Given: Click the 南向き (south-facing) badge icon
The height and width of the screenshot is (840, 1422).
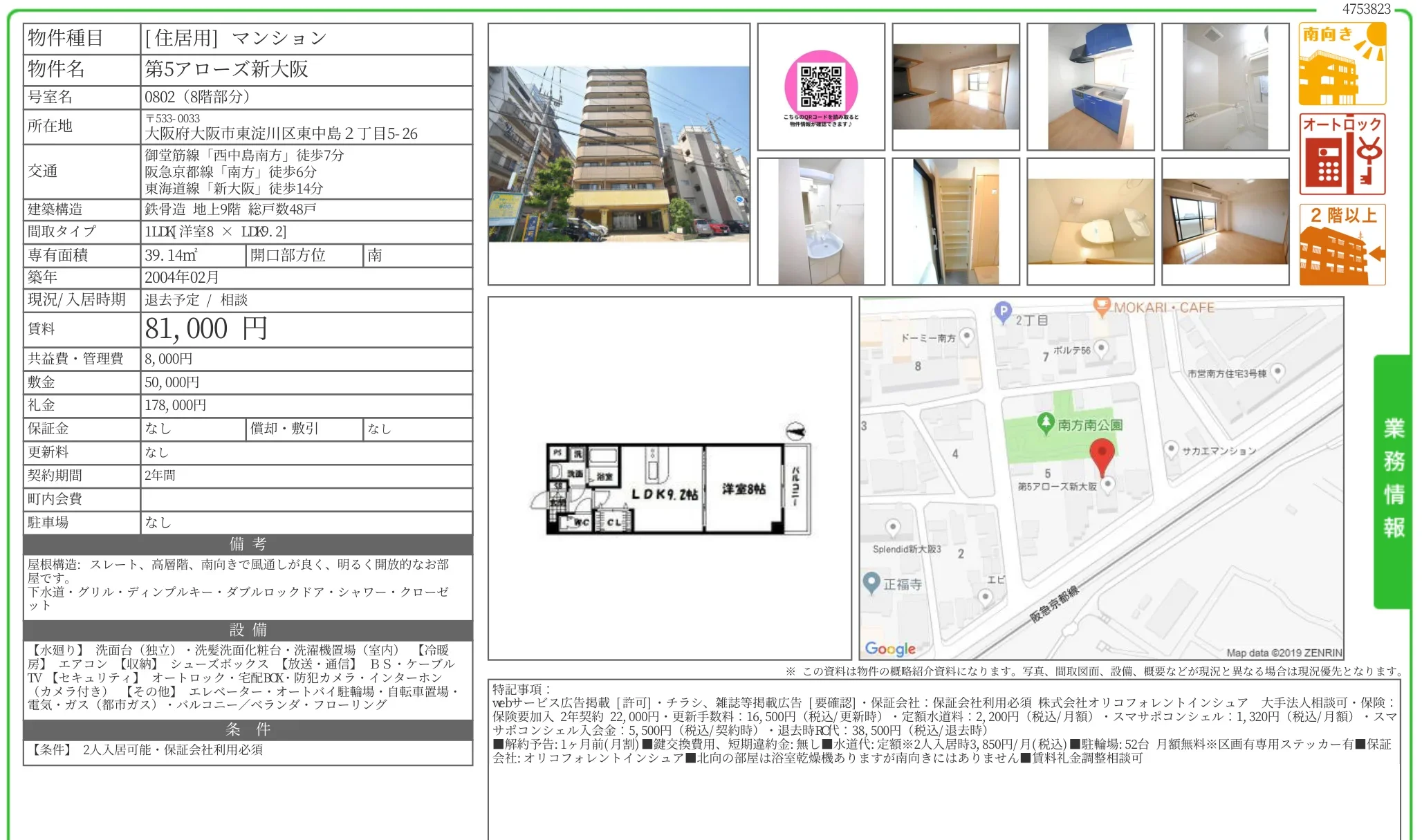Looking at the screenshot, I should click(1342, 62).
